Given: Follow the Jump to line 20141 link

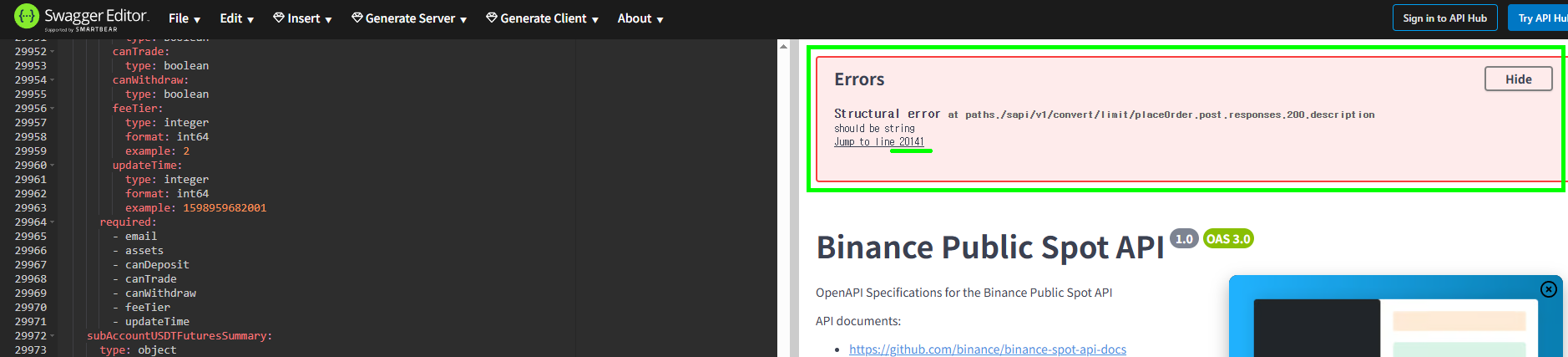Looking at the screenshot, I should tap(879, 142).
